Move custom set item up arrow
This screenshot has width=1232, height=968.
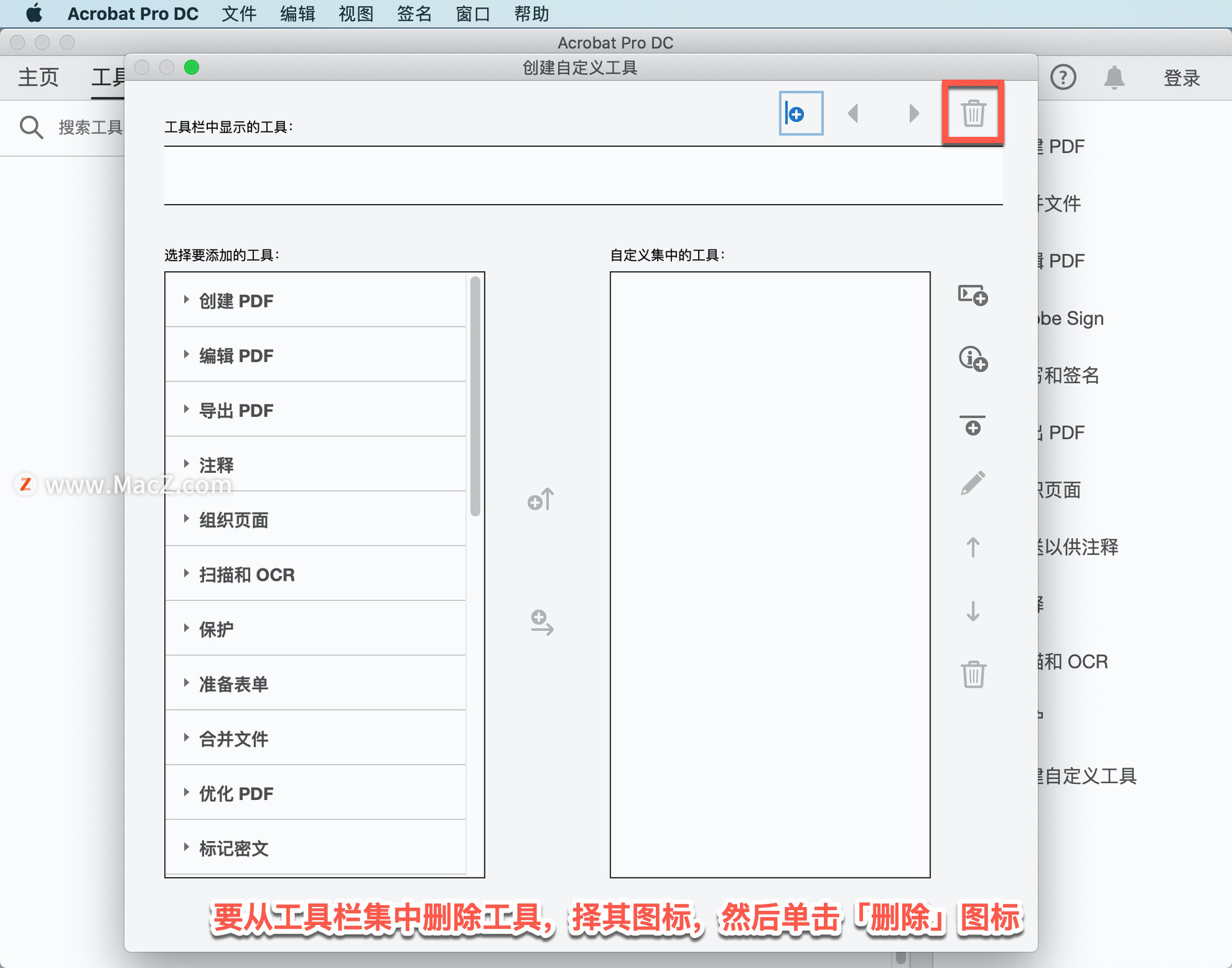tap(973, 547)
